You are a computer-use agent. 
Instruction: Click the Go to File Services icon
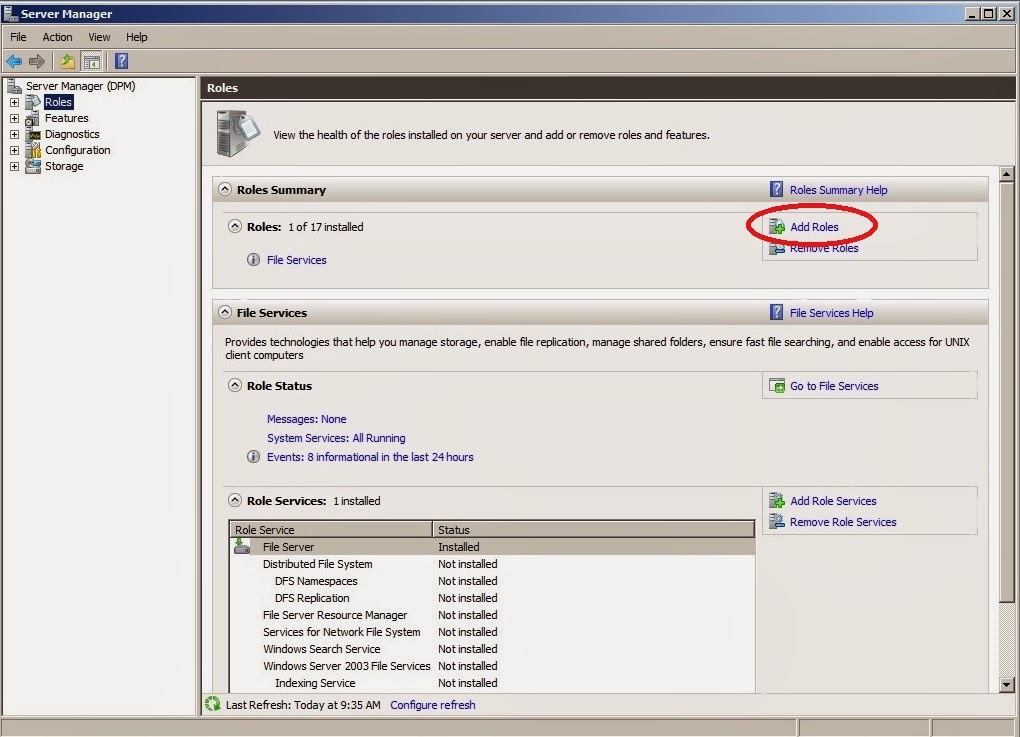click(777, 386)
